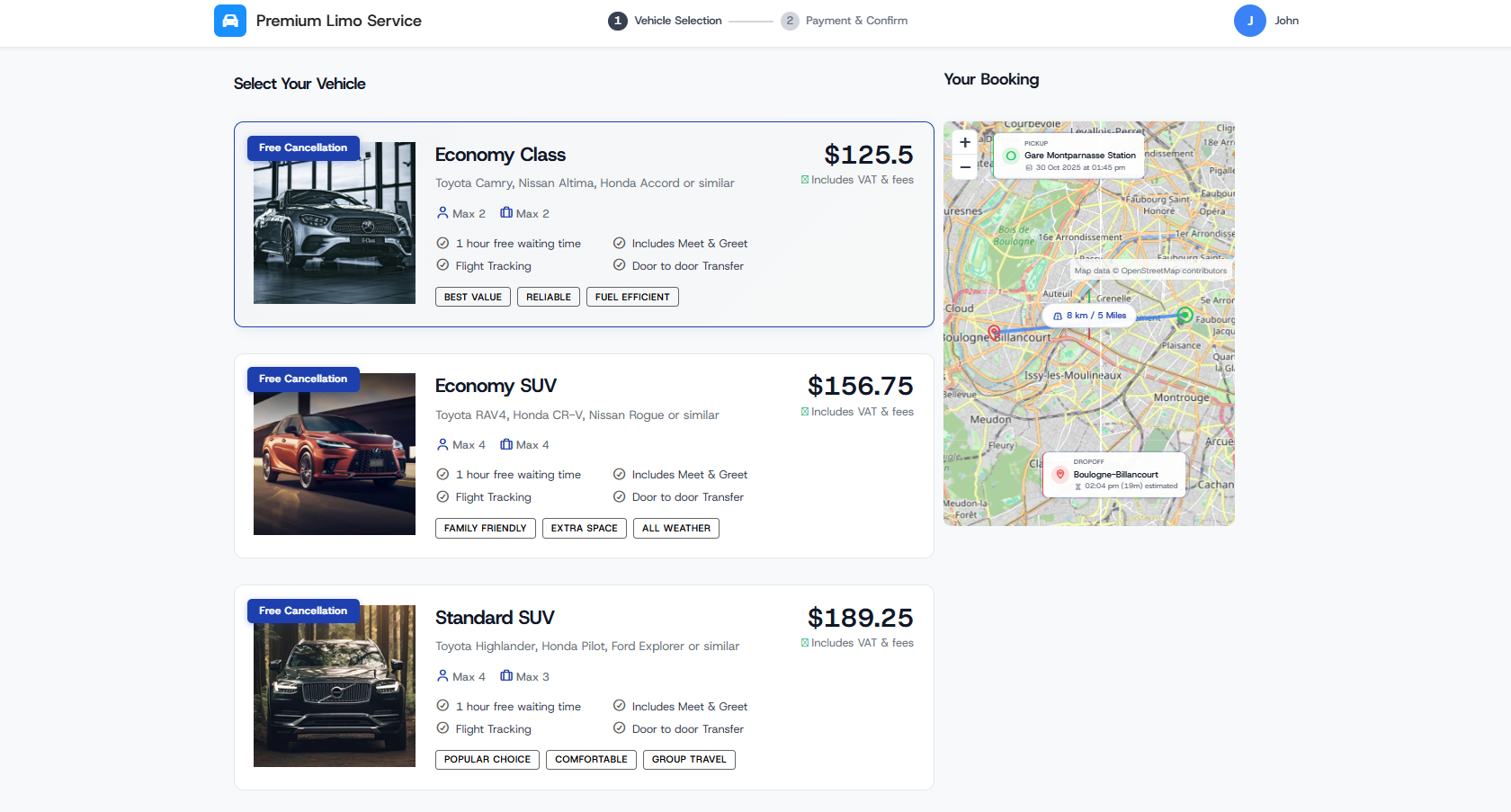Click the green pickup marker on map
The height and width of the screenshot is (812, 1511).
click(x=1185, y=315)
